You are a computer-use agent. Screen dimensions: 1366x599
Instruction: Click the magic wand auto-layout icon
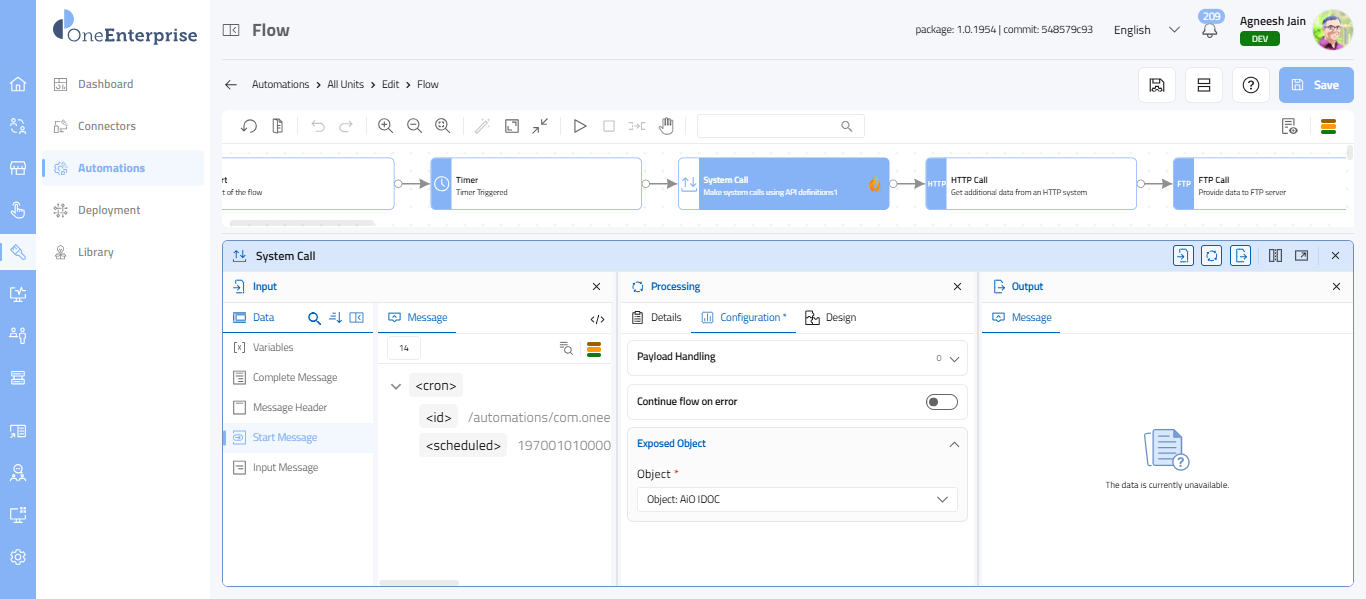(482, 126)
